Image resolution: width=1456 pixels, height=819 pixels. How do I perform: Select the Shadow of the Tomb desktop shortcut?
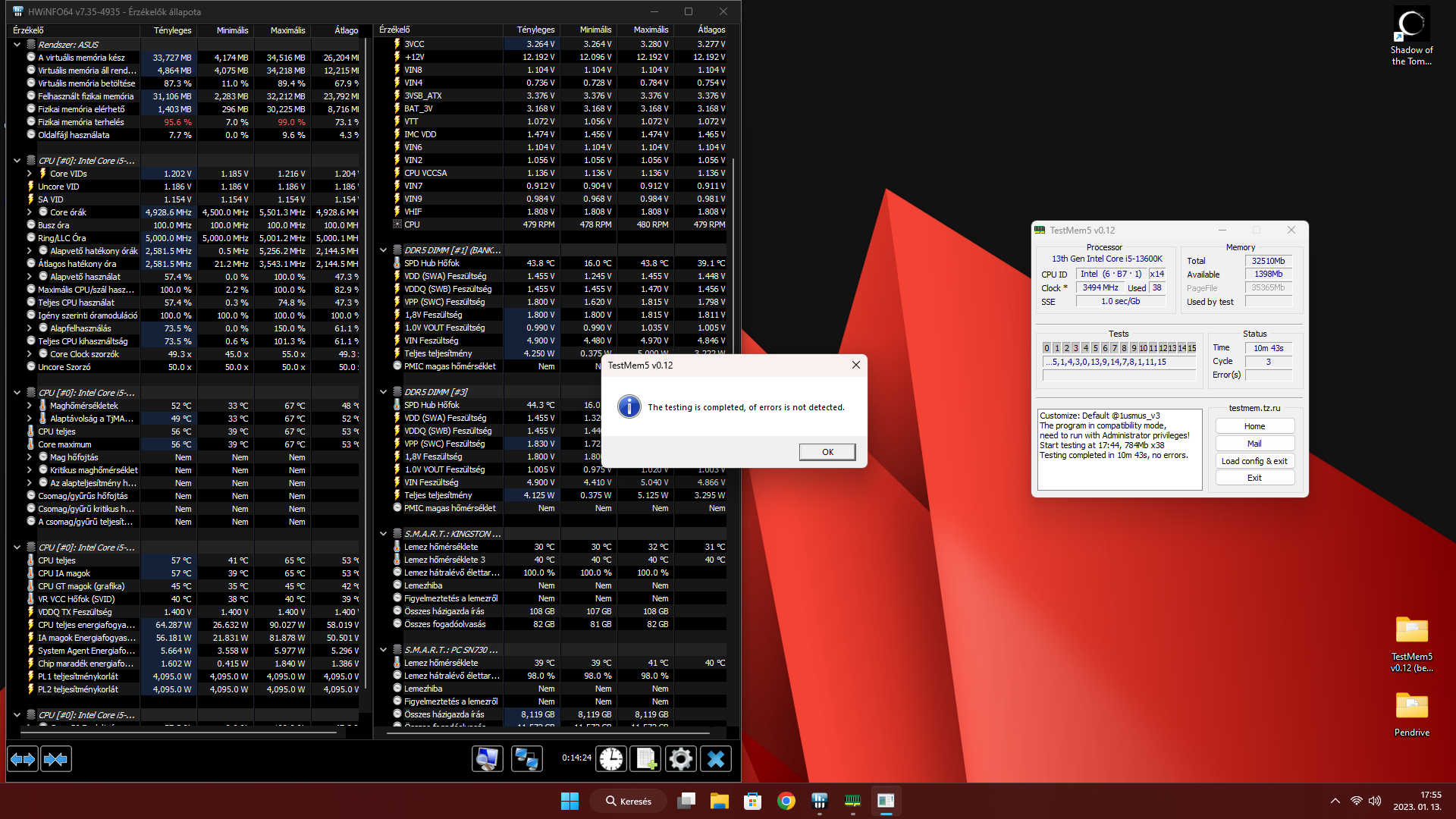[1411, 36]
